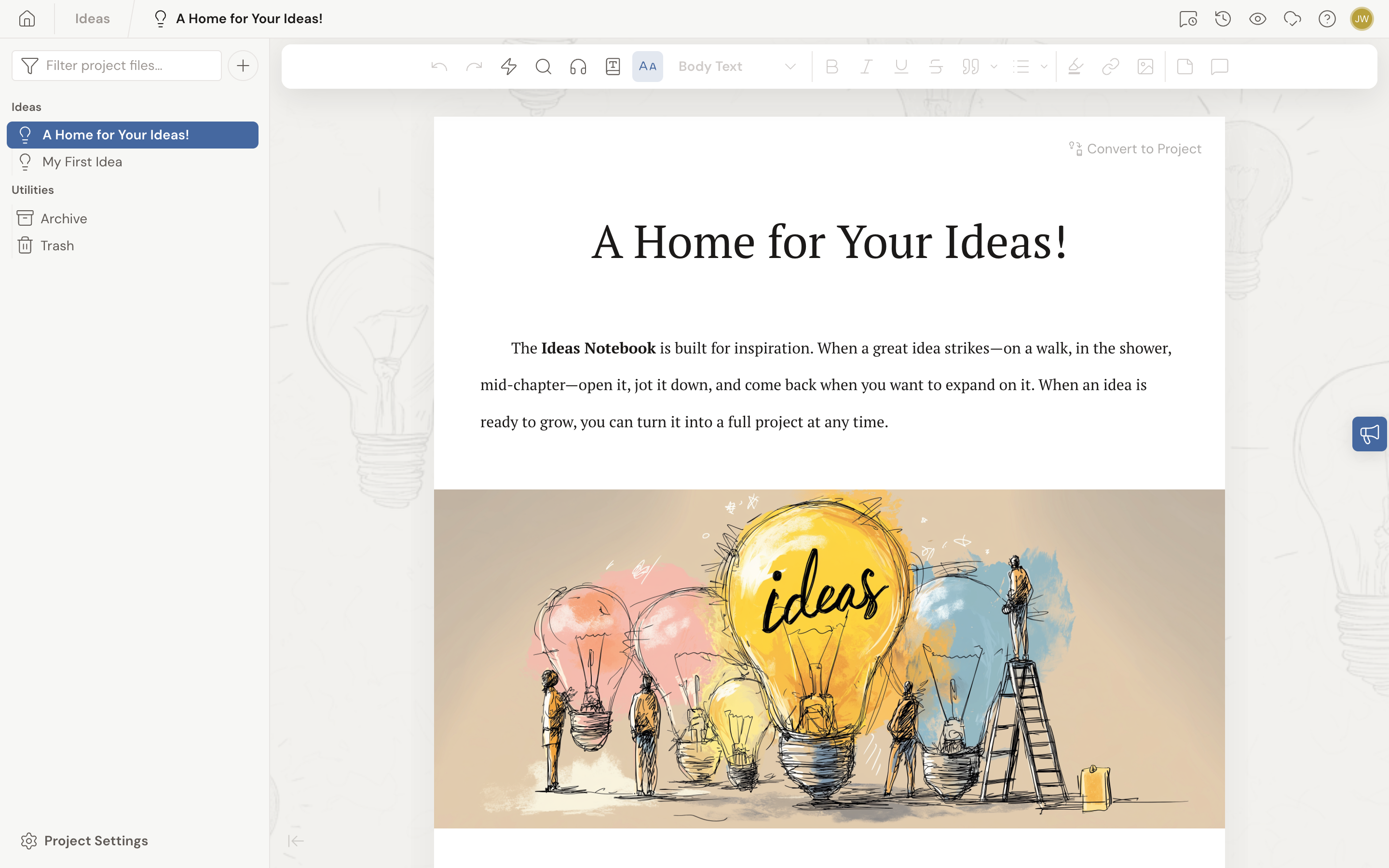Click the Ideas Notebook bold text
This screenshot has height=868, width=1389.
click(x=598, y=348)
